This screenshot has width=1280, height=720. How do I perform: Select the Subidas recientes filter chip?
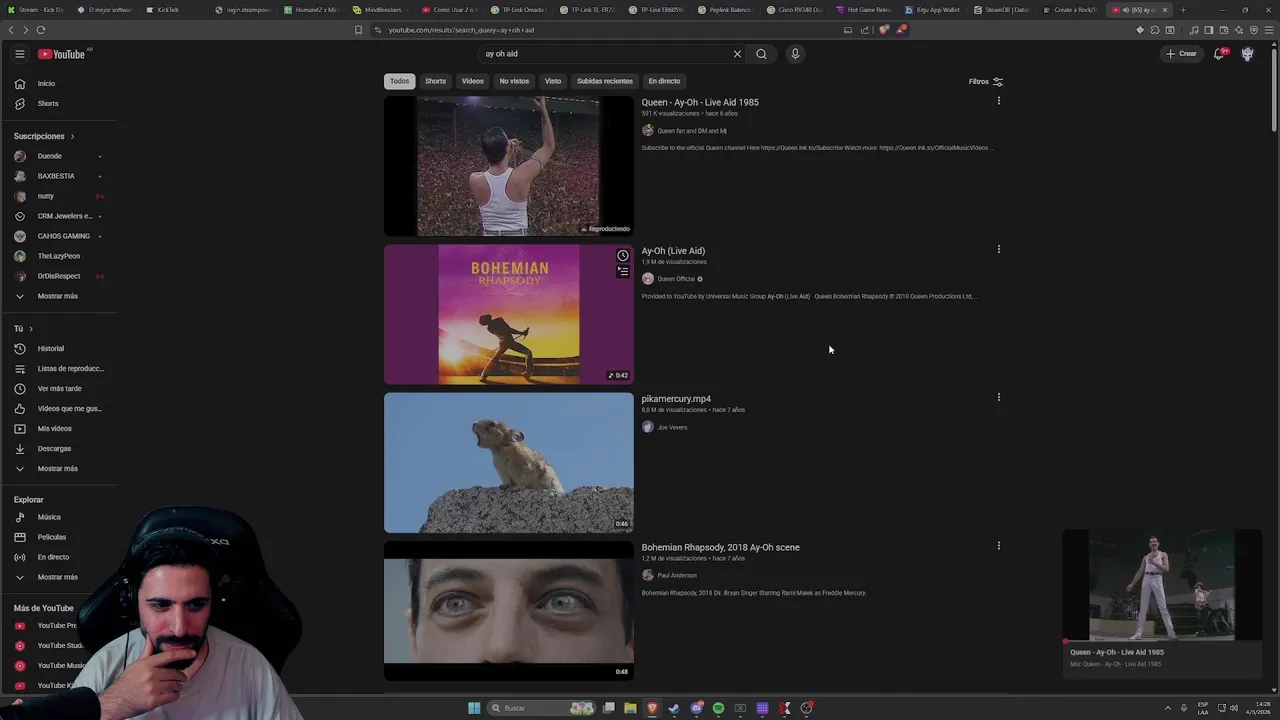(x=605, y=81)
